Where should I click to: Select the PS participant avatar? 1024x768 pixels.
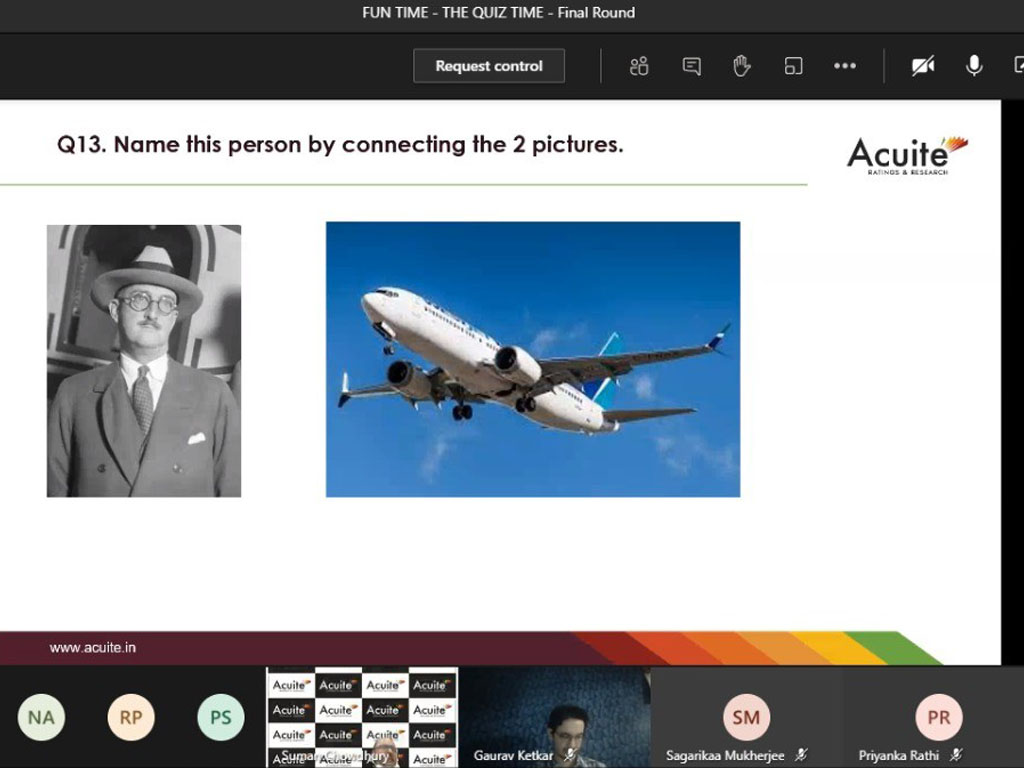[x=221, y=717]
